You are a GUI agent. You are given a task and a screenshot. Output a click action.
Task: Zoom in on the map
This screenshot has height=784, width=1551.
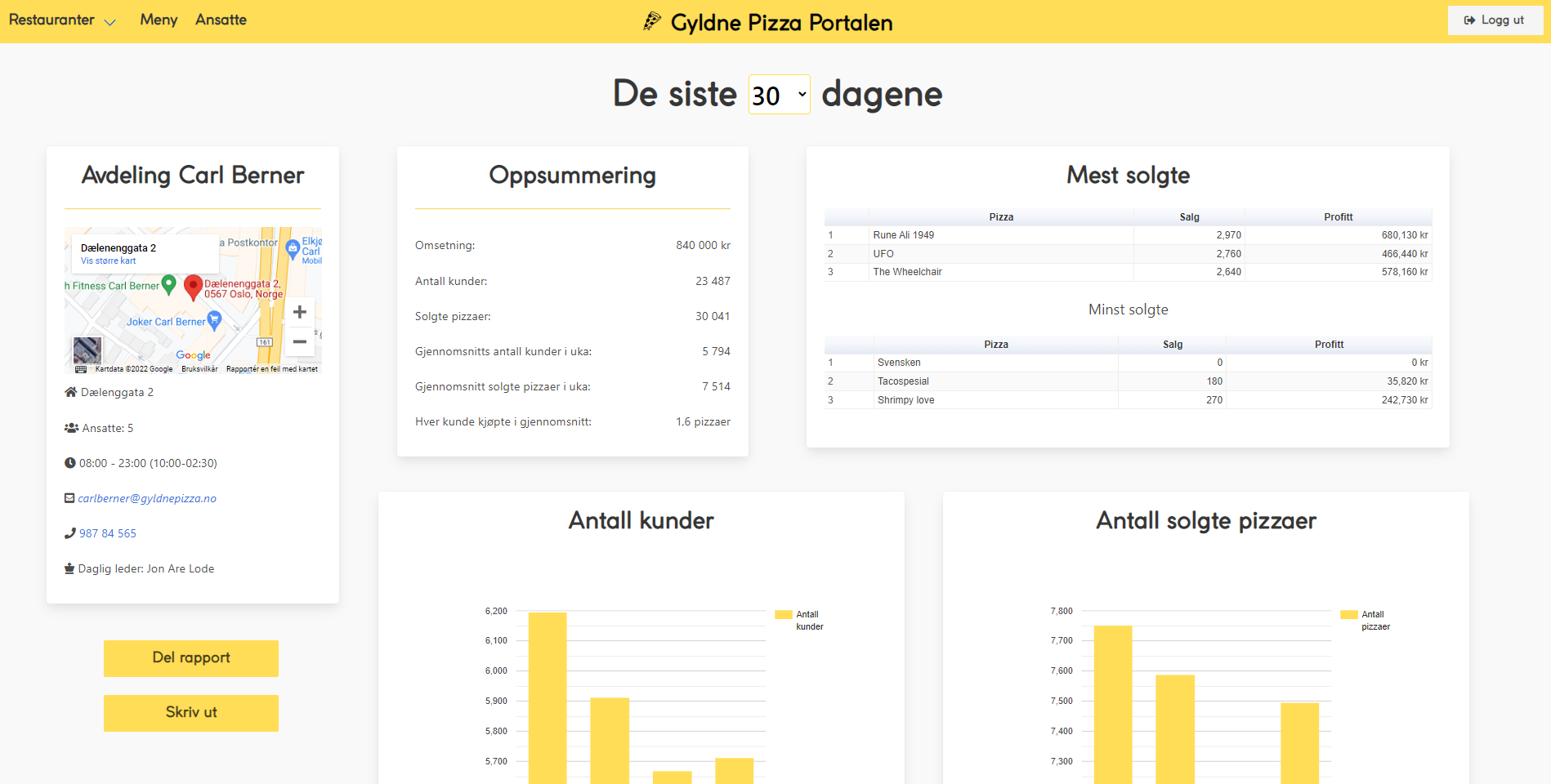[x=300, y=312]
